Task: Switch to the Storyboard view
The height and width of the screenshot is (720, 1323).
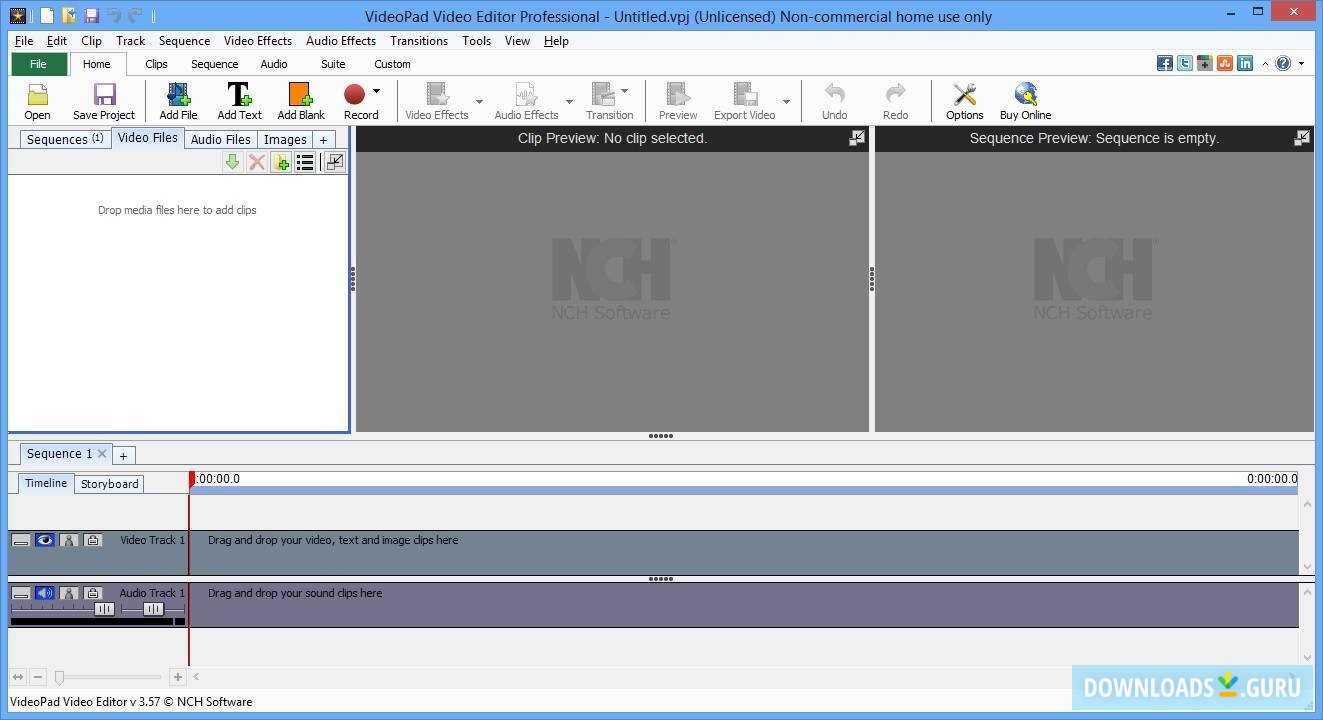Action: click(x=110, y=484)
